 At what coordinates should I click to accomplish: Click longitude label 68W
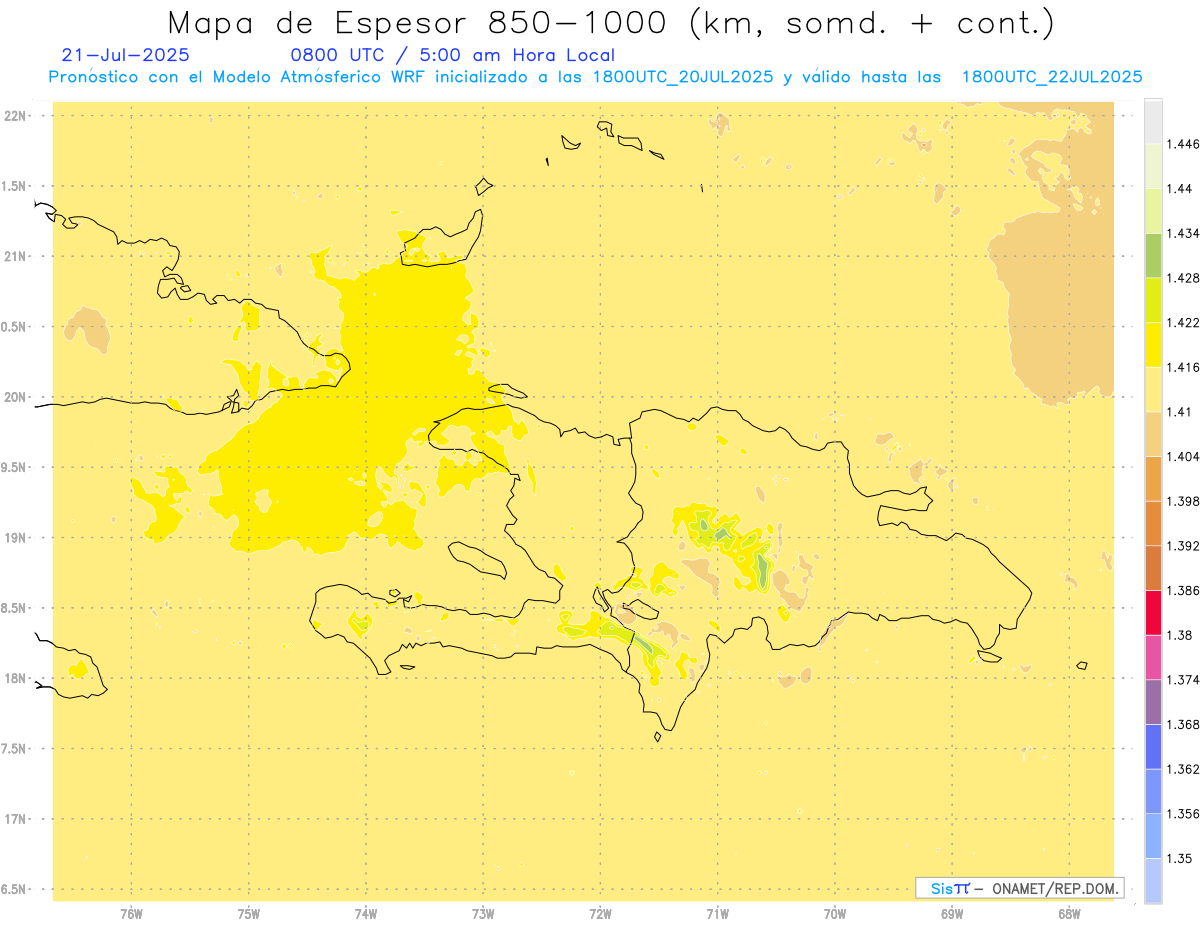click(1069, 913)
